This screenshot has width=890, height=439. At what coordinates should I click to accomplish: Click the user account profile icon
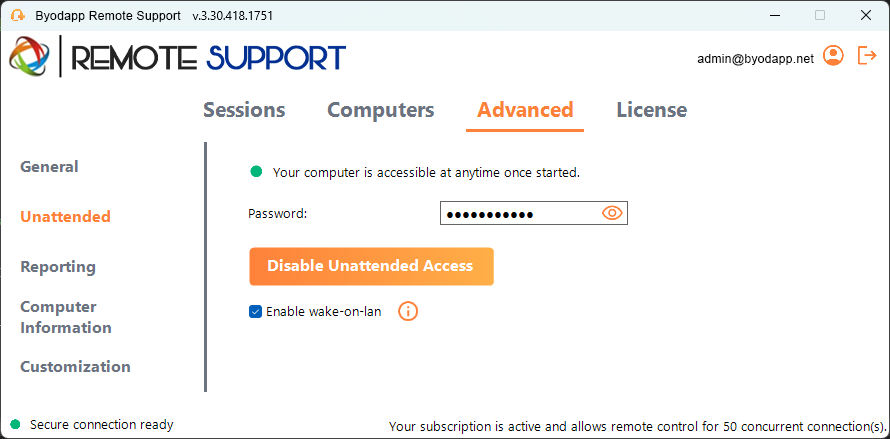tap(833, 56)
